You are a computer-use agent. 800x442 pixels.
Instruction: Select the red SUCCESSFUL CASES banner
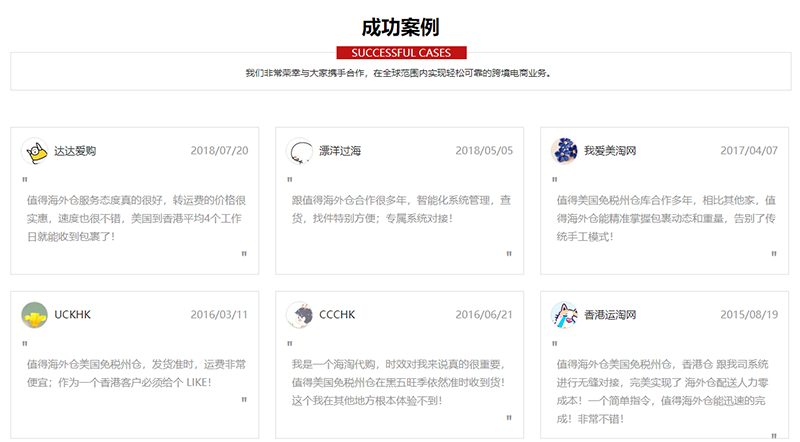[401, 53]
